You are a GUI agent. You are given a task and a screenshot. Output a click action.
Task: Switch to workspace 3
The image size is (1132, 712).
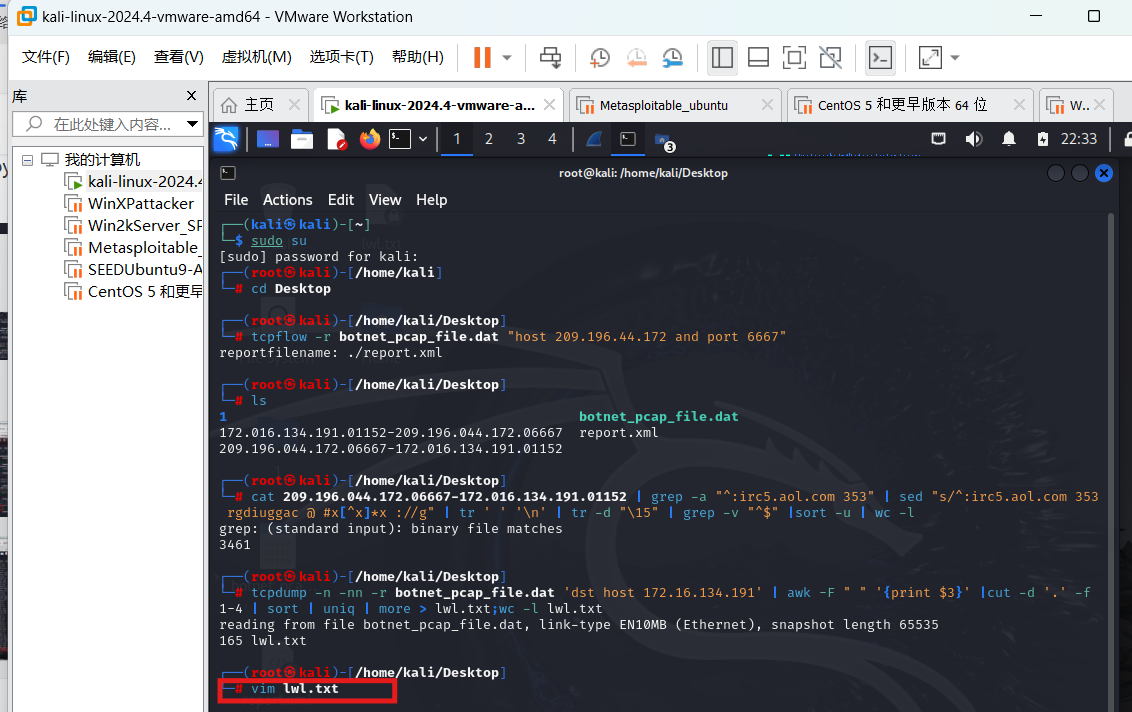(x=521, y=139)
